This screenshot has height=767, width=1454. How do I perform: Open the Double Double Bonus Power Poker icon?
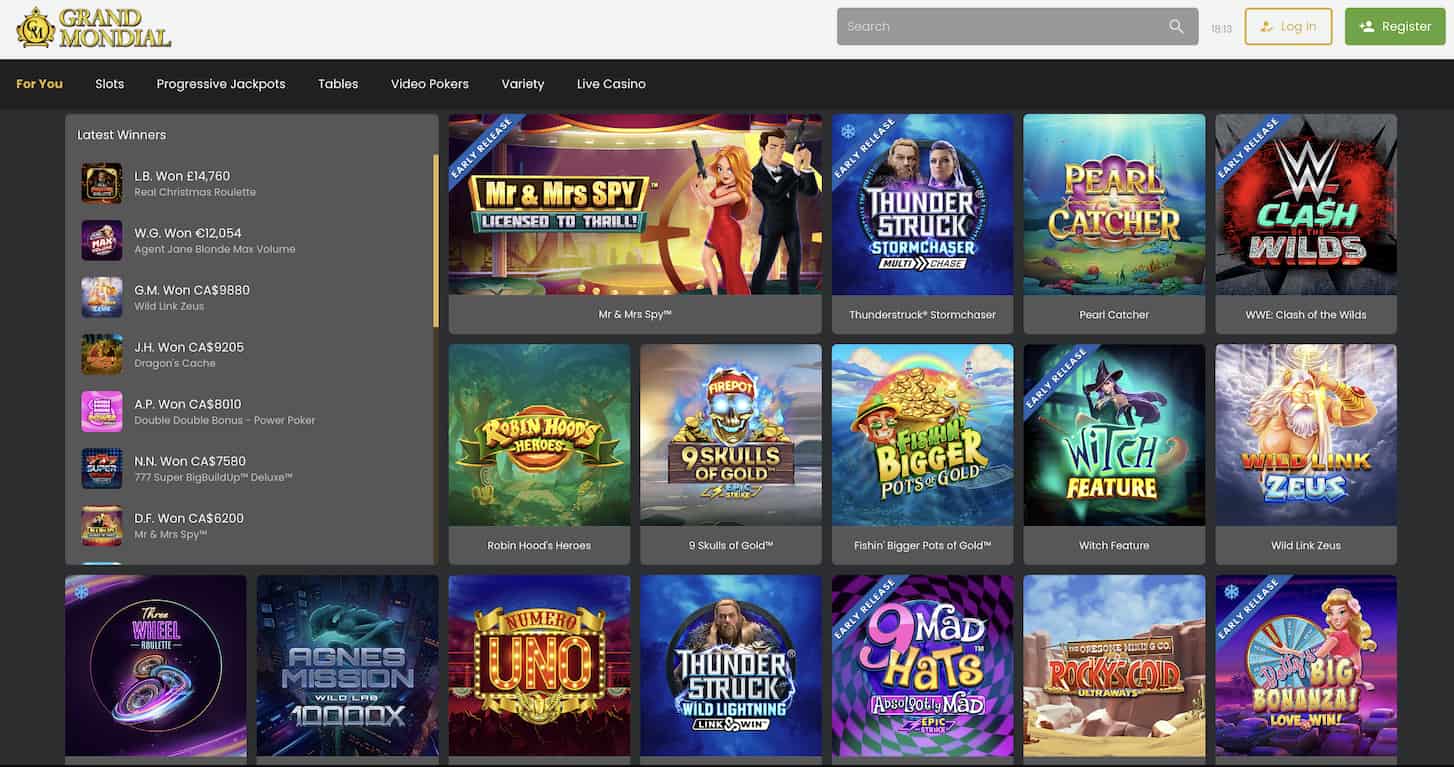tap(102, 411)
